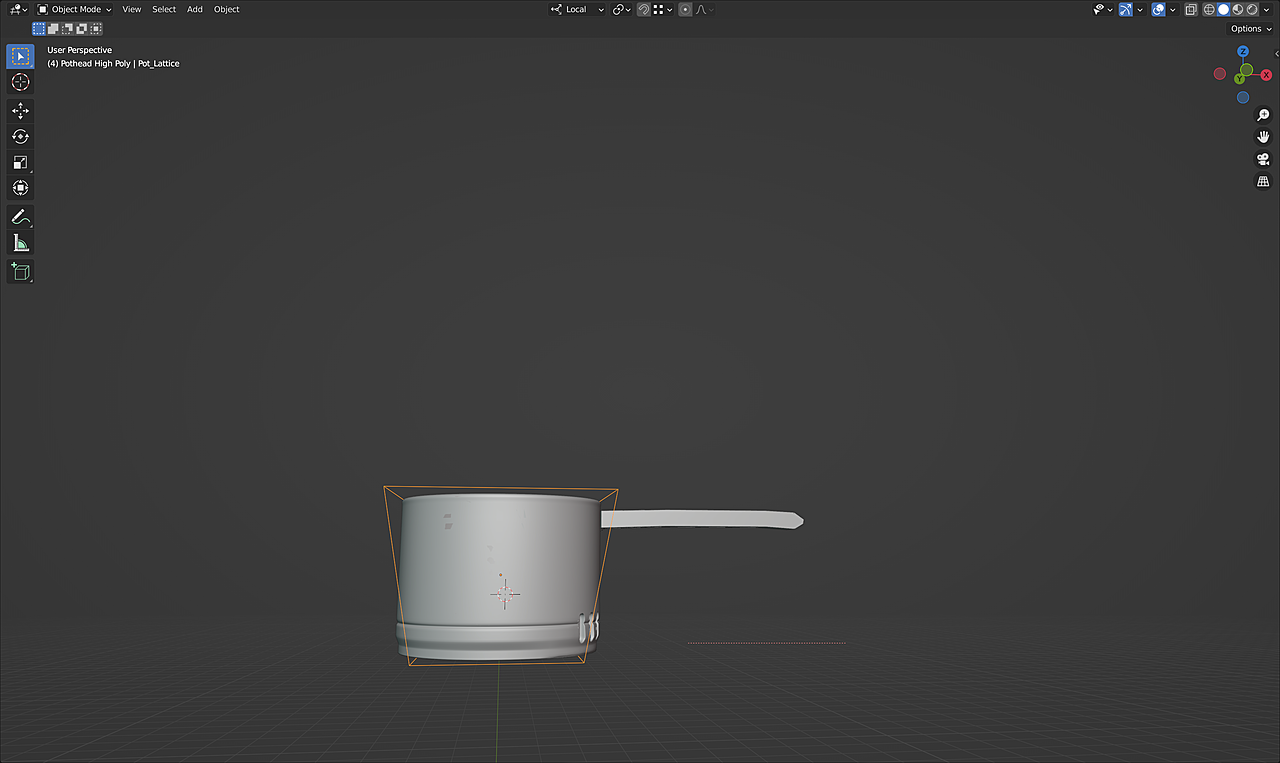Choose the Move tool
The image size is (1280, 763).
pos(20,111)
